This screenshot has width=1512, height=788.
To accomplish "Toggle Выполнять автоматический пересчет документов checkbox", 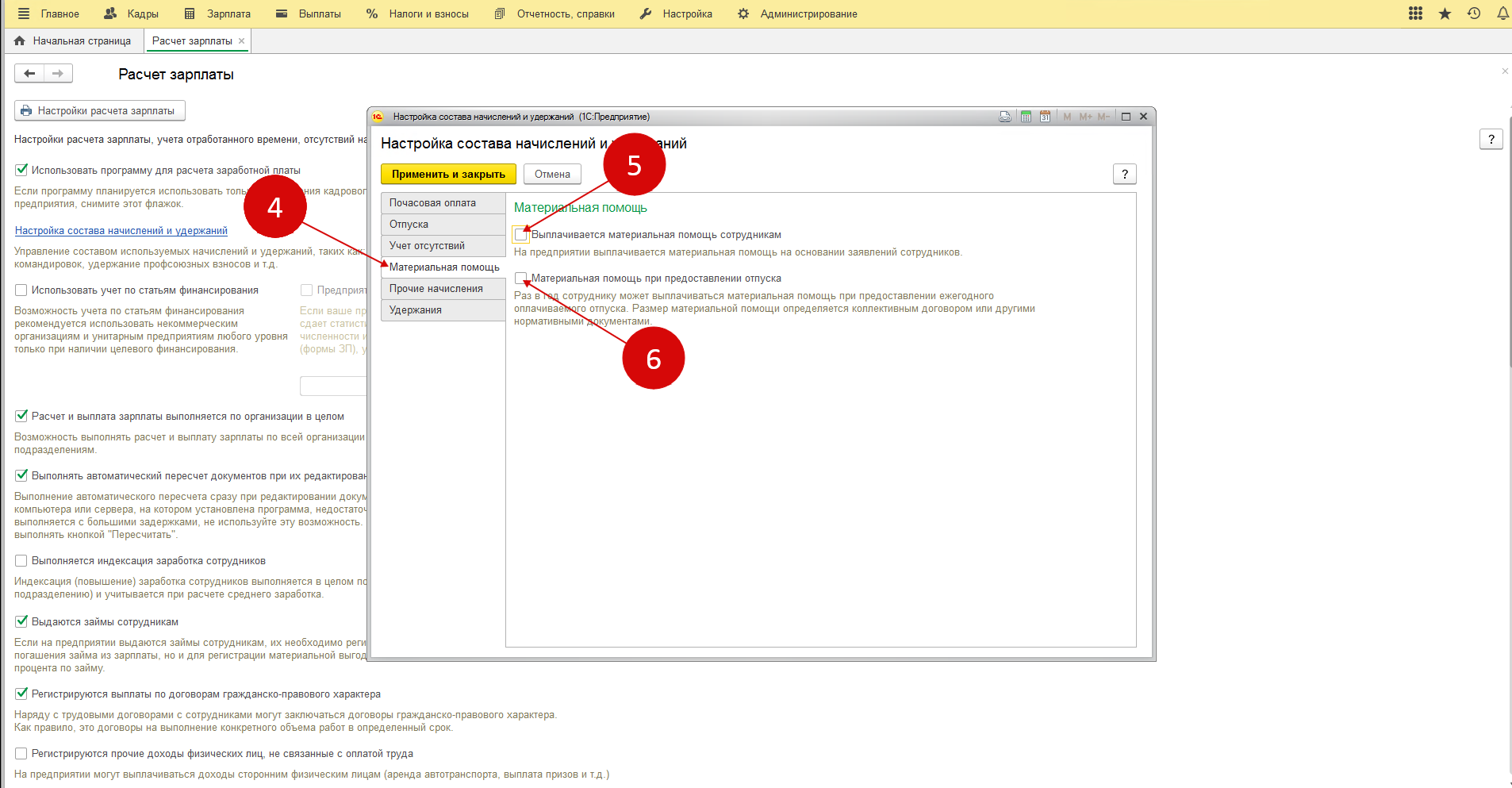I will click(x=21, y=475).
